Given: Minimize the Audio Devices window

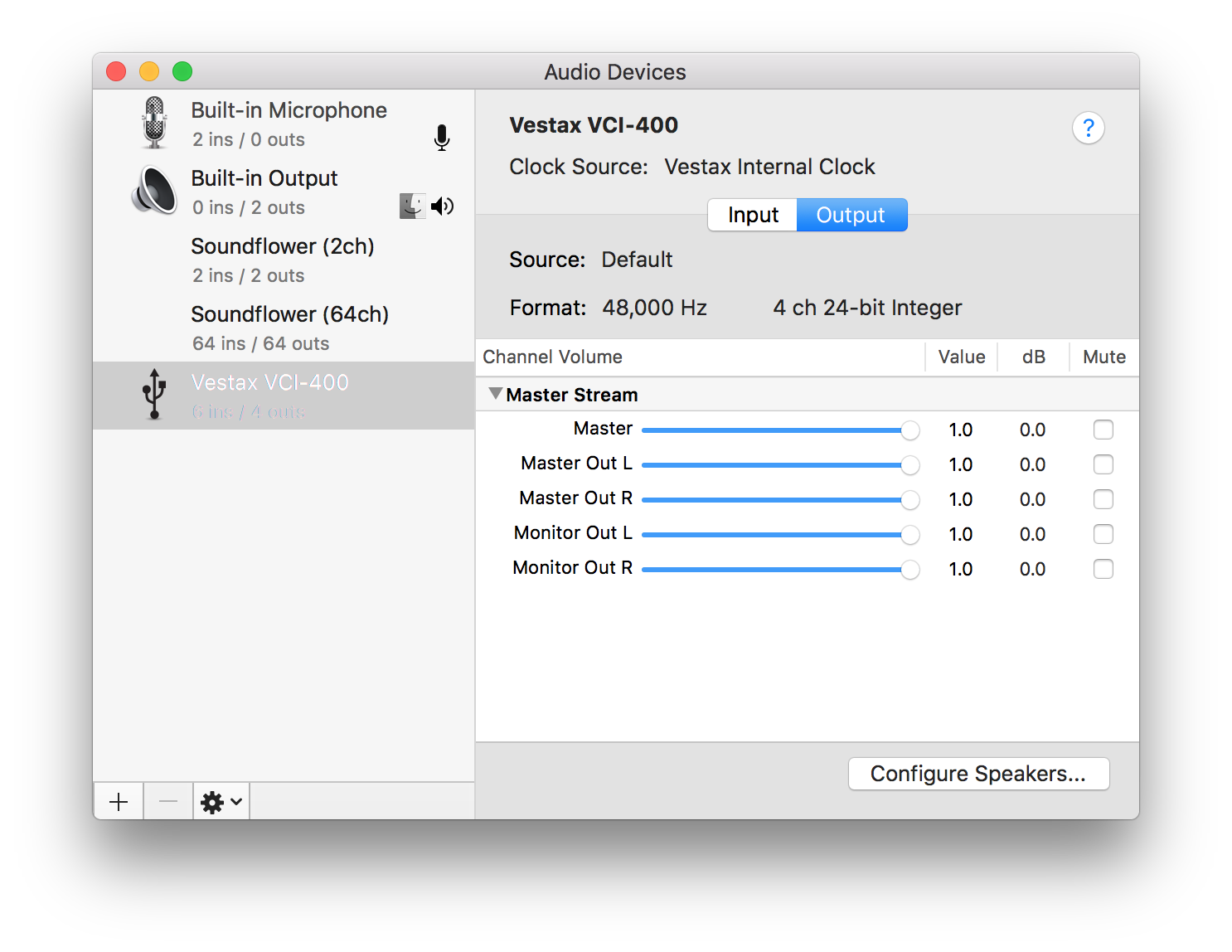Looking at the screenshot, I should 149,71.
